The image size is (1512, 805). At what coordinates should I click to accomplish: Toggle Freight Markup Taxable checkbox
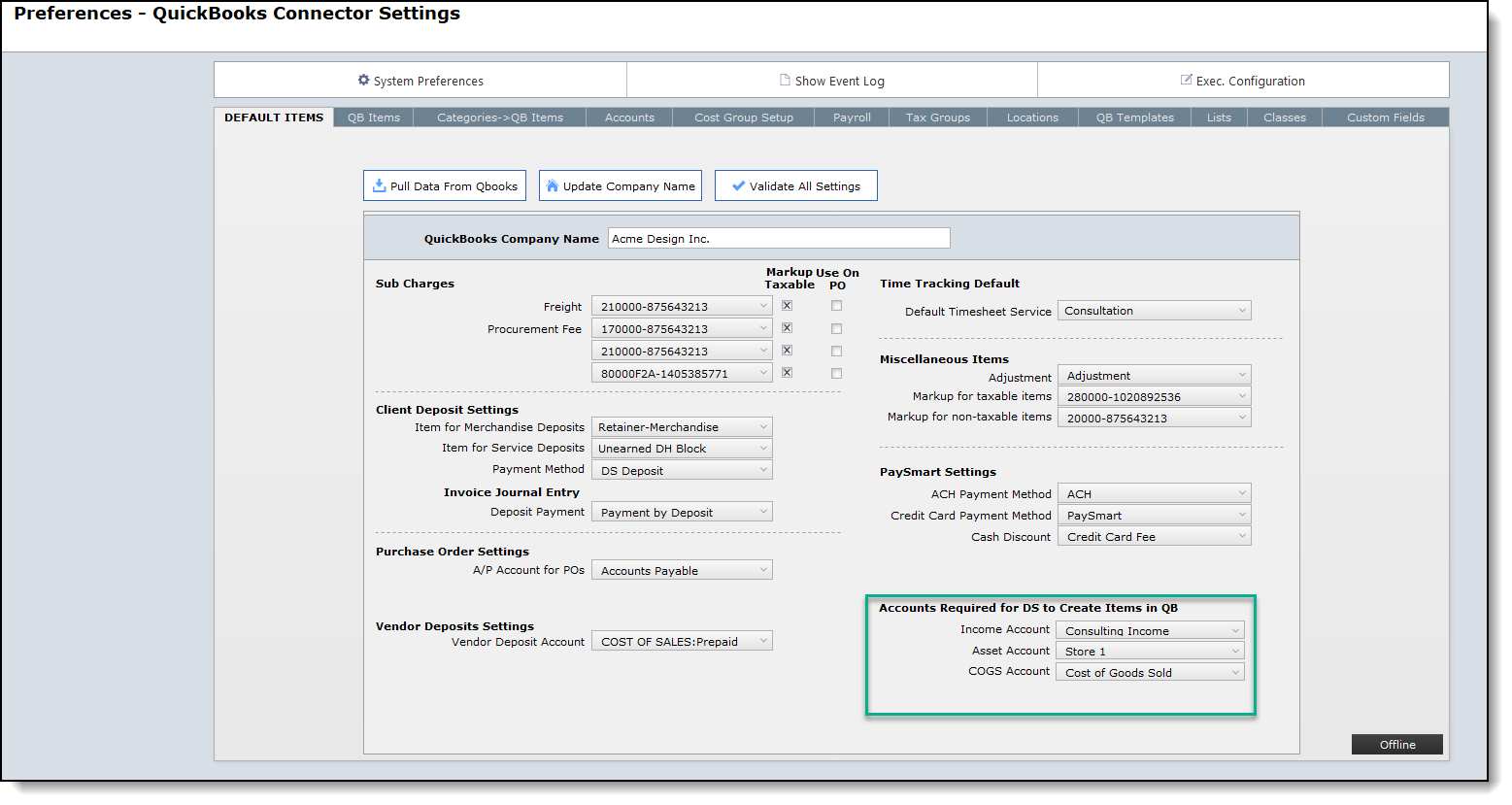pyautogui.click(x=788, y=306)
